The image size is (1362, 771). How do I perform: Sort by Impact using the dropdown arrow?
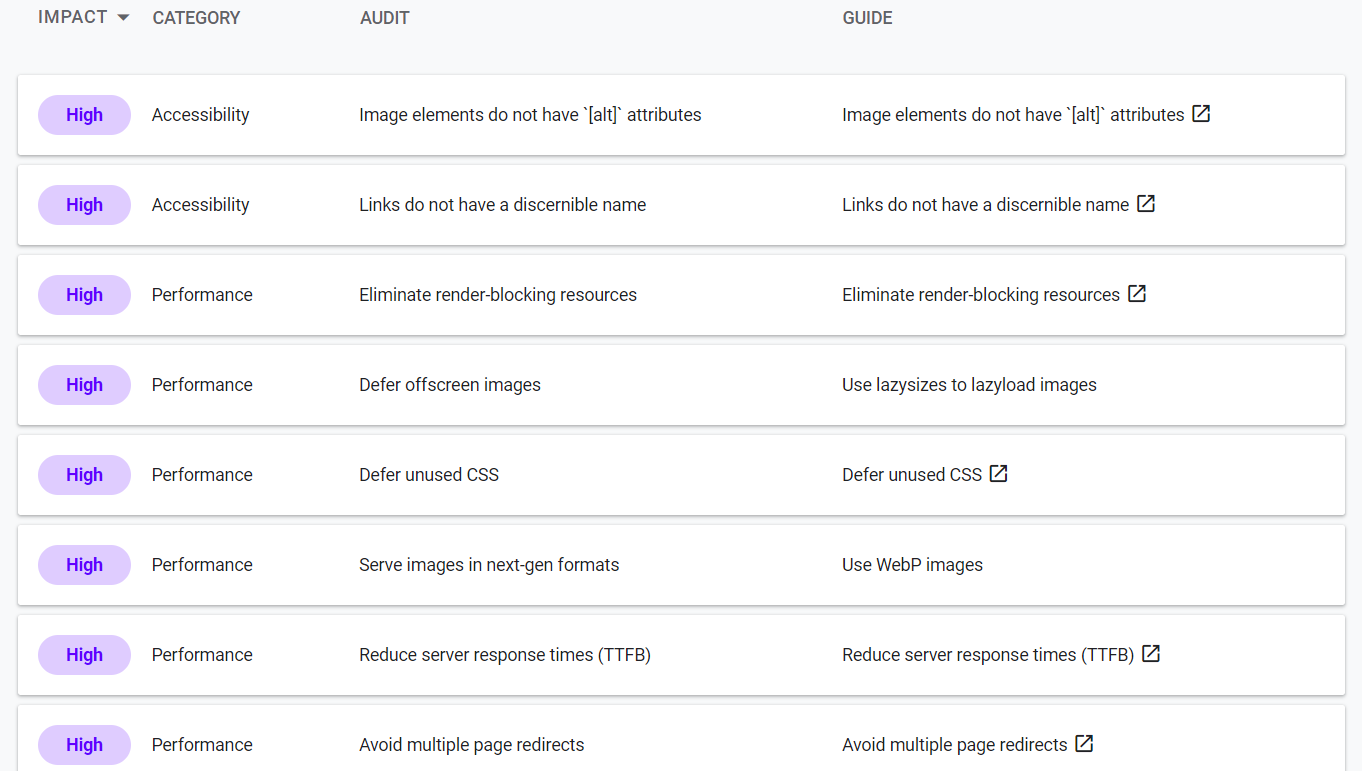coord(123,18)
